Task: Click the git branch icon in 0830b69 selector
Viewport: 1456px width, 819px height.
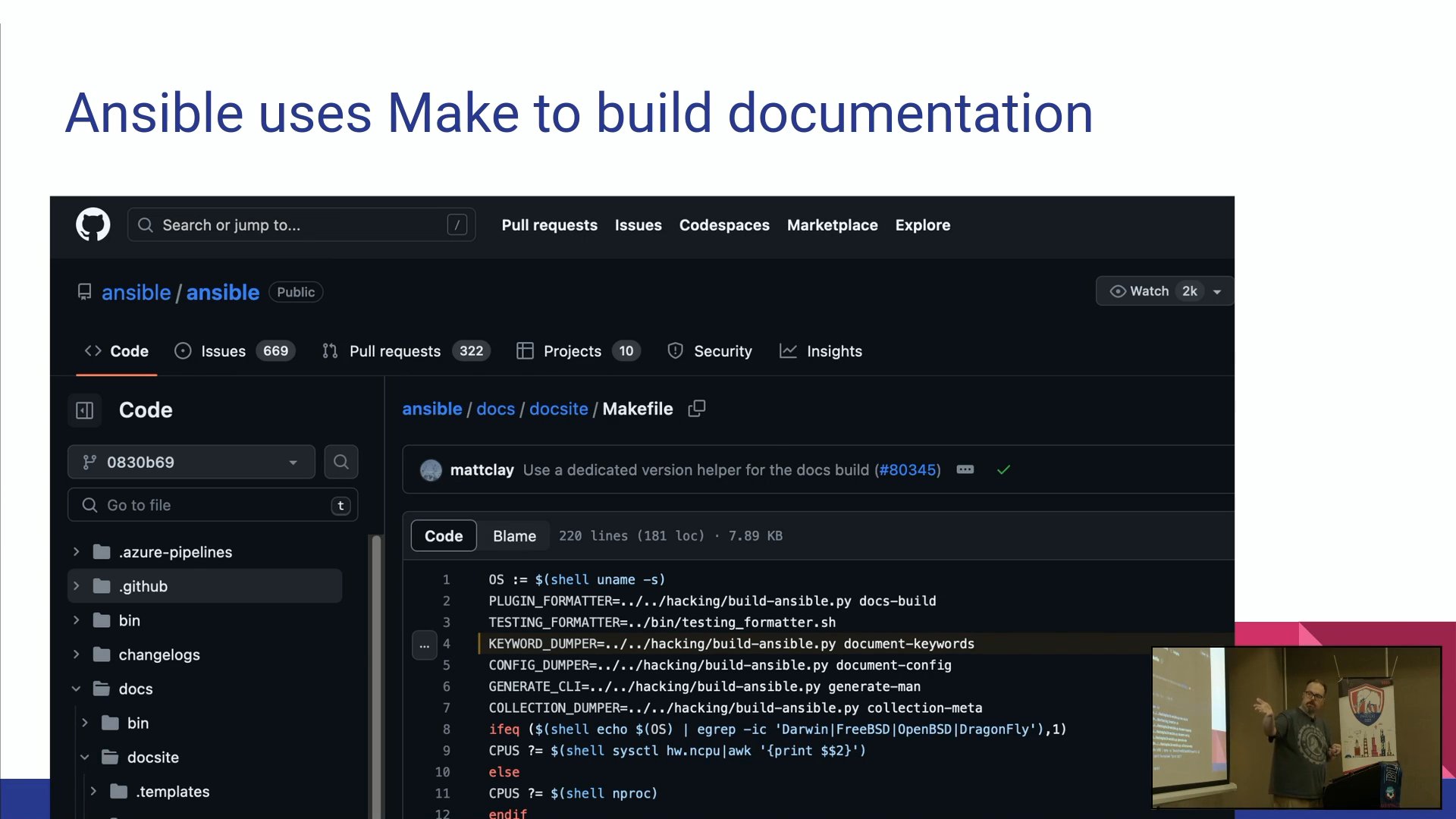Action: 89,462
